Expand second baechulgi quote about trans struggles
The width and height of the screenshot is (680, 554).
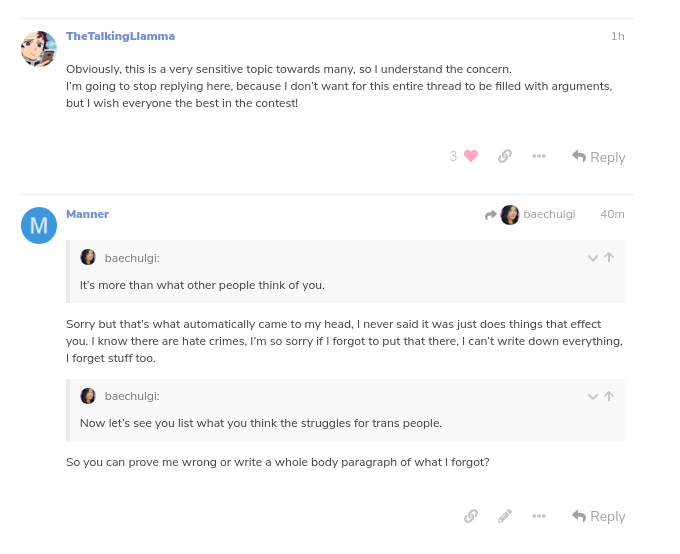click(x=592, y=397)
